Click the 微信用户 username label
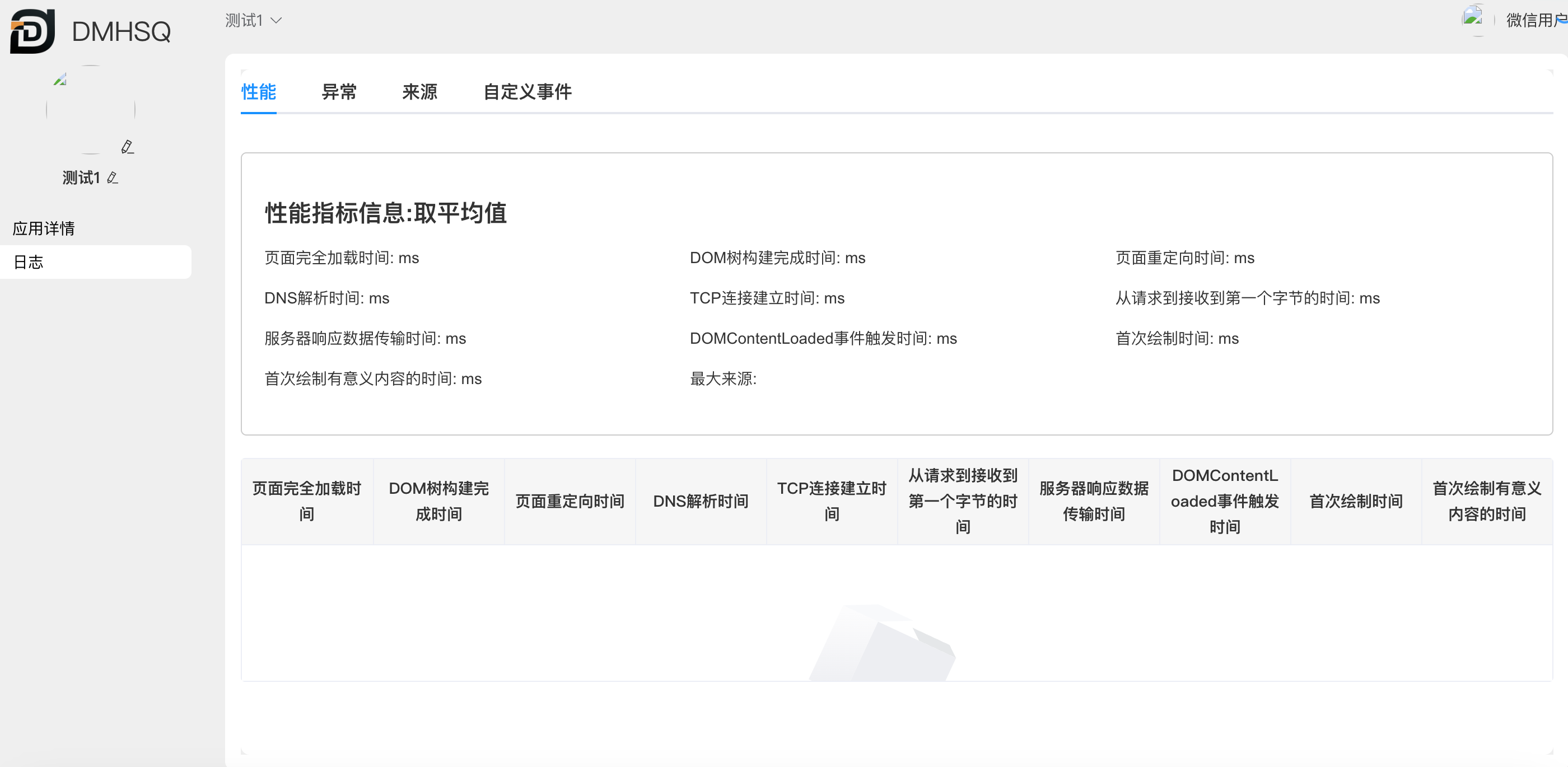The width and height of the screenshot is (1568, 767). click(1534, 21)
